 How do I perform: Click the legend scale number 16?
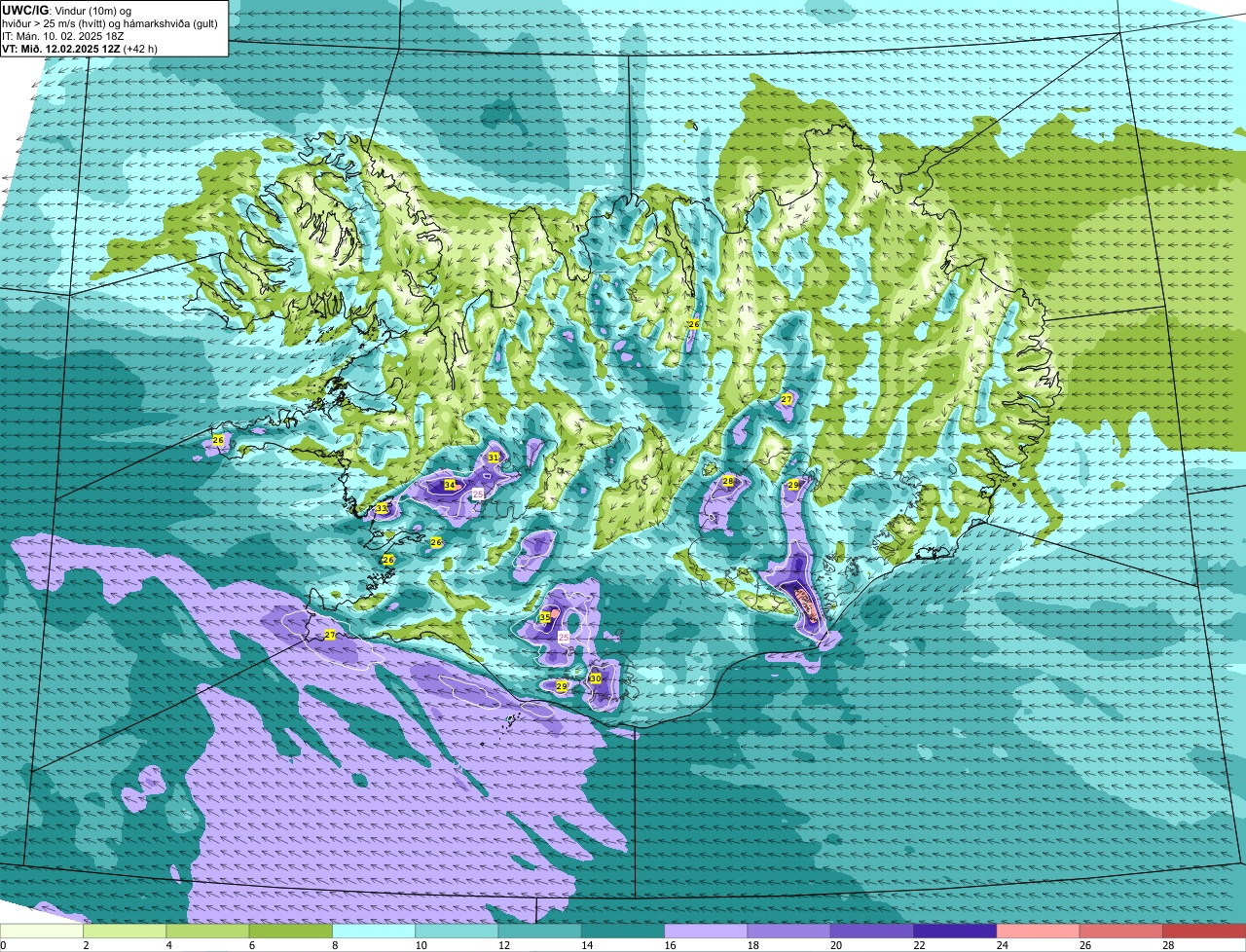click(670, 945)
